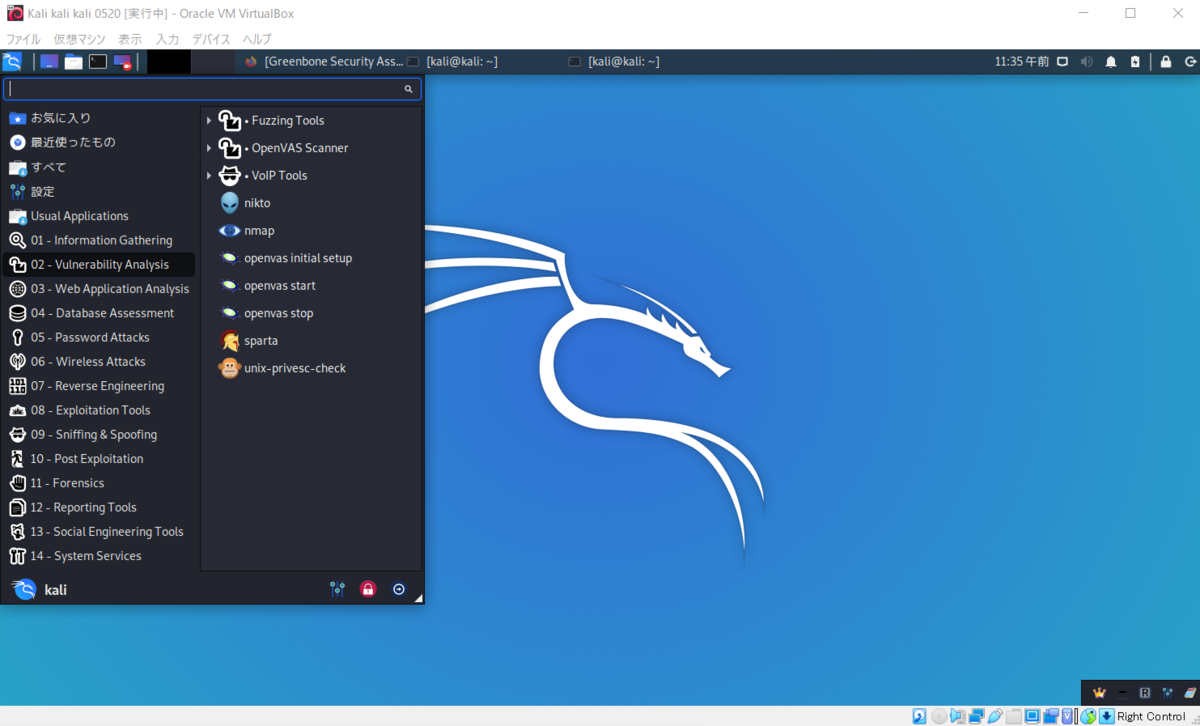The height and width of the screenshot is (726, 1200).
Task: Select 13 - Social Engineering Tools category
Action: click(x=100, y=531)
